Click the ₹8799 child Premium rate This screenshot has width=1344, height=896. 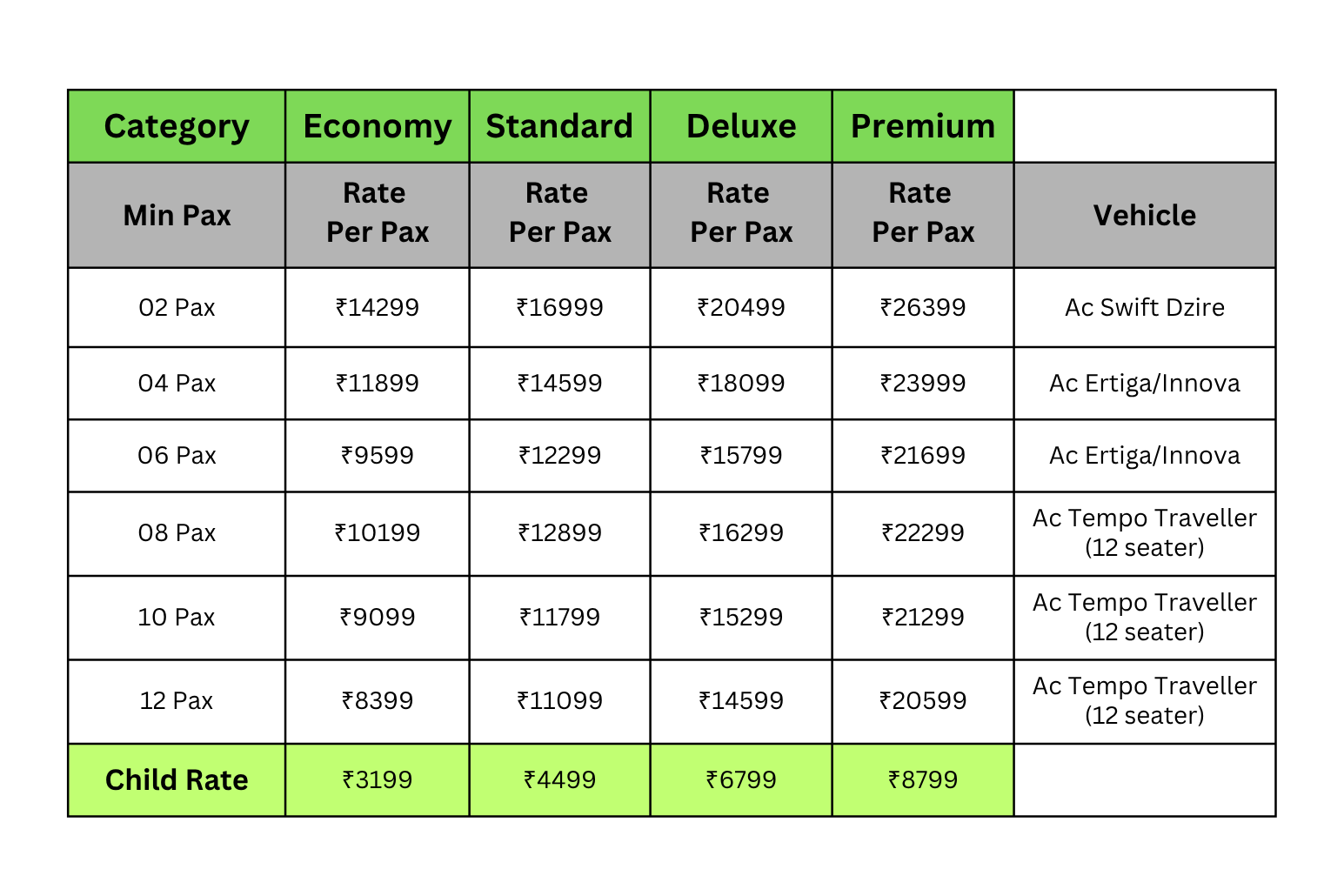coord(923,779)
